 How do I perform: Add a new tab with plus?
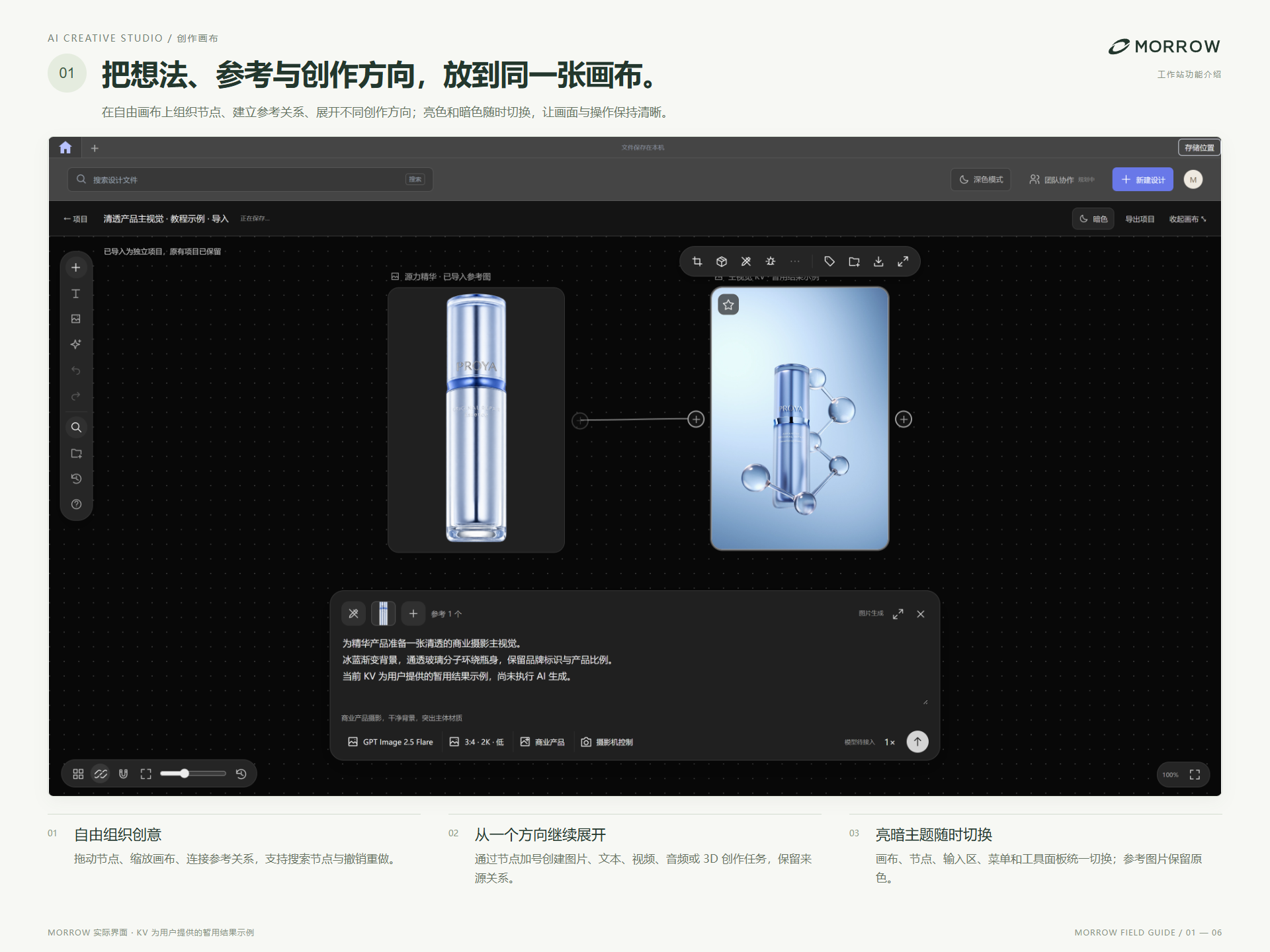[95, 148]
